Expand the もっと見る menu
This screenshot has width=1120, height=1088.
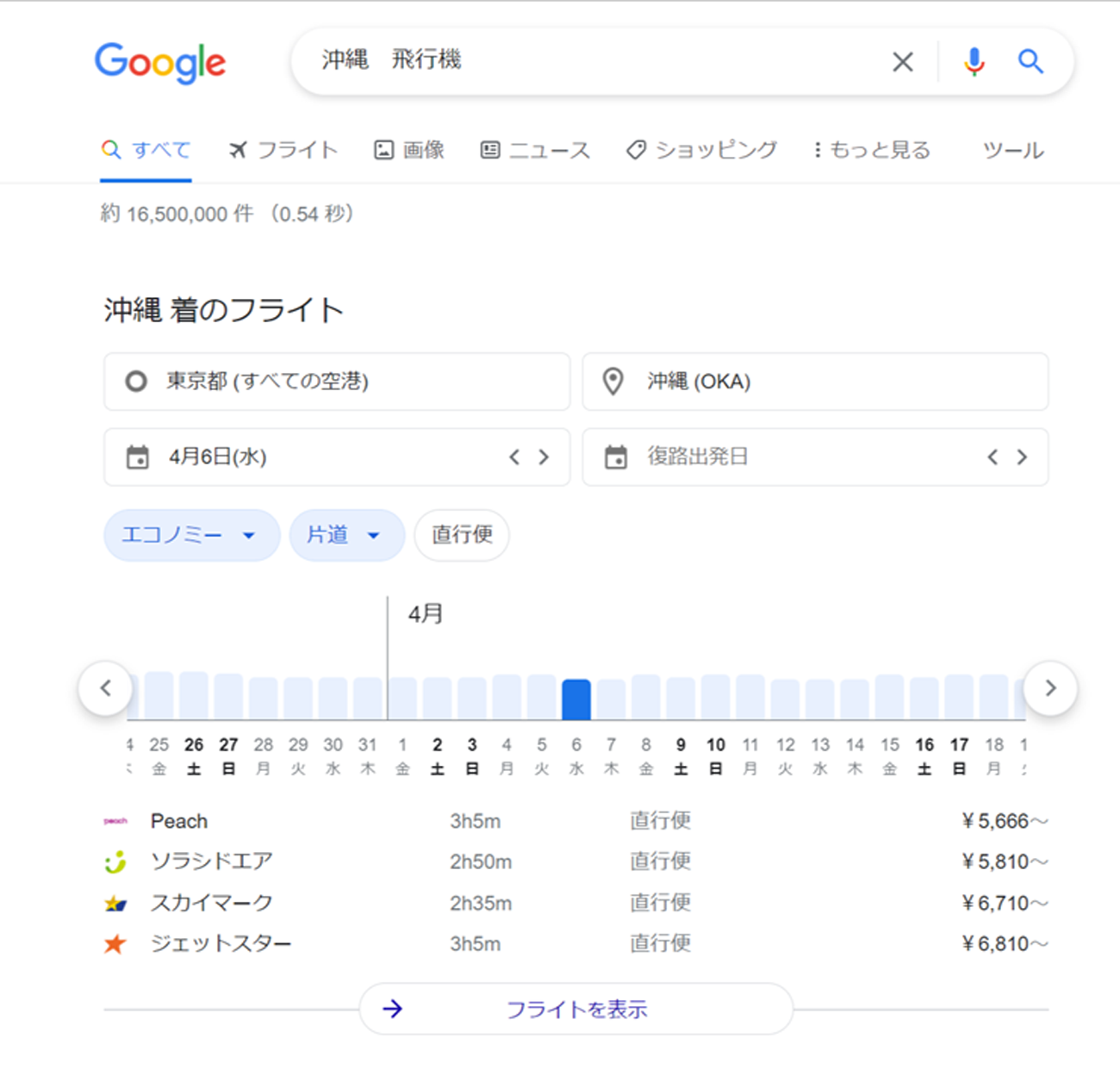coord(872,150)
